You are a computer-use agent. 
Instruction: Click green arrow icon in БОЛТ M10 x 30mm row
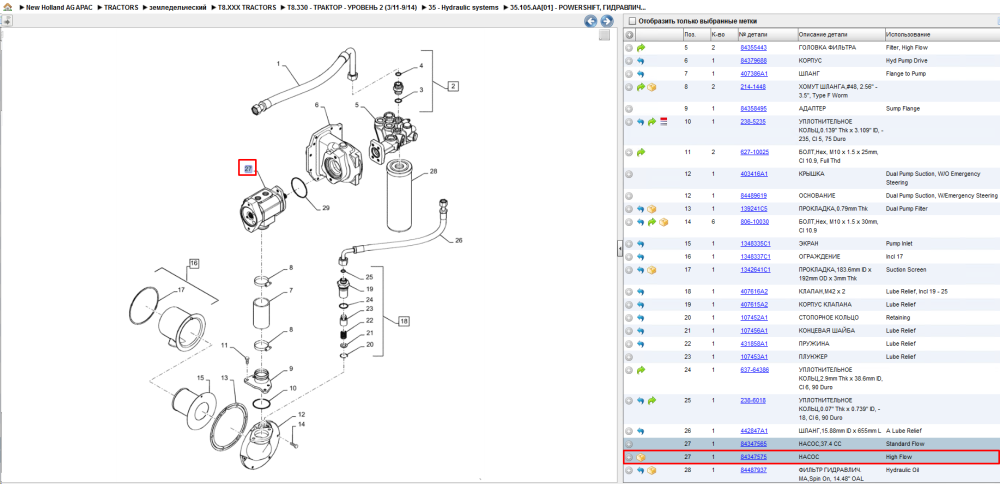tap(652, 222)
